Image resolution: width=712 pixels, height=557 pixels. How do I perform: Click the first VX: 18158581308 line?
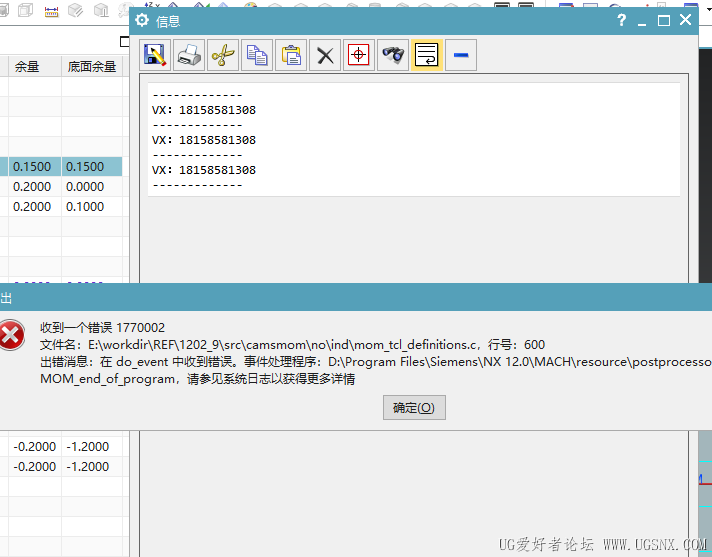(x=204, y=110)
